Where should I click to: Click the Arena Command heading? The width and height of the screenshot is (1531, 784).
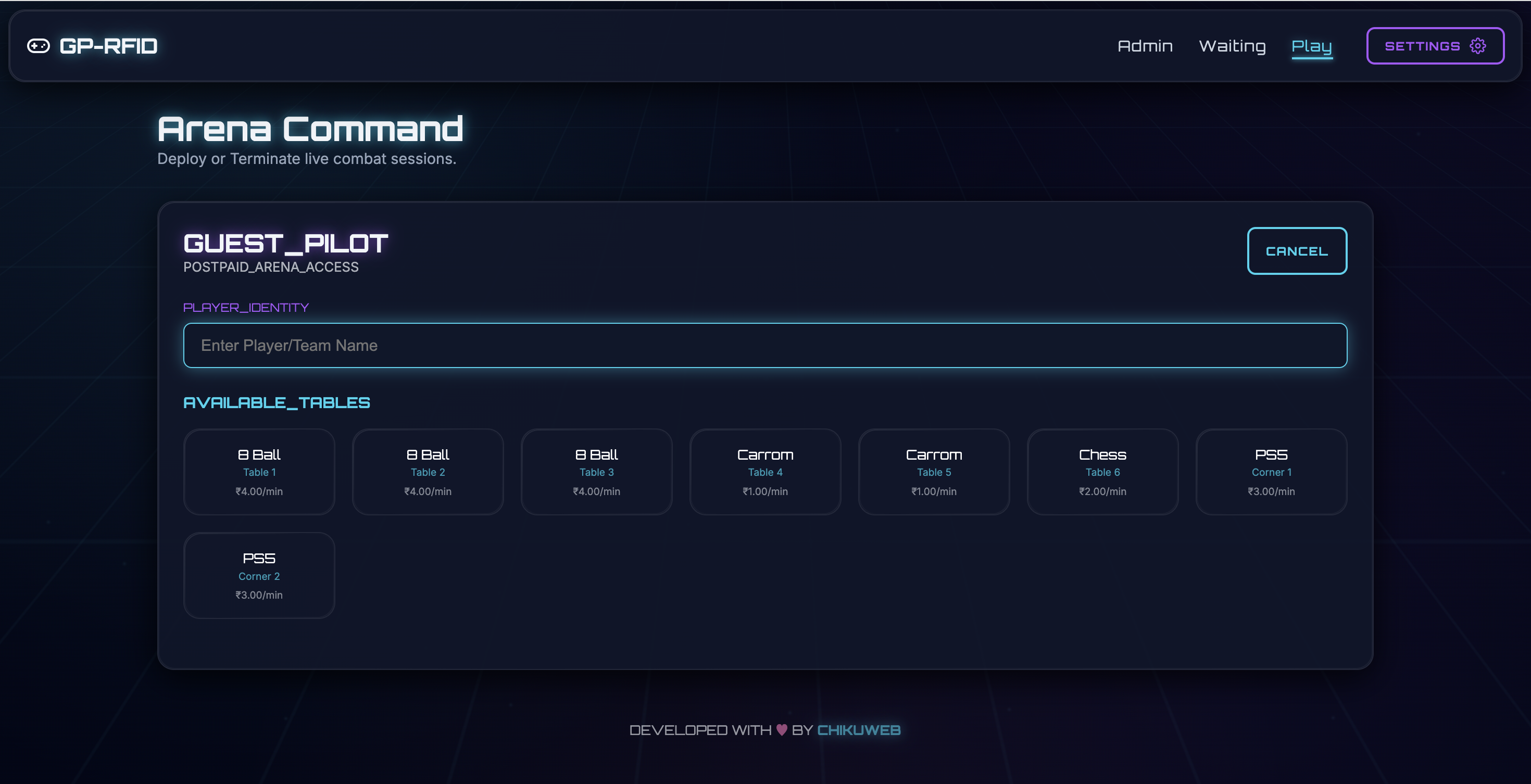click(x=310, y=128)
